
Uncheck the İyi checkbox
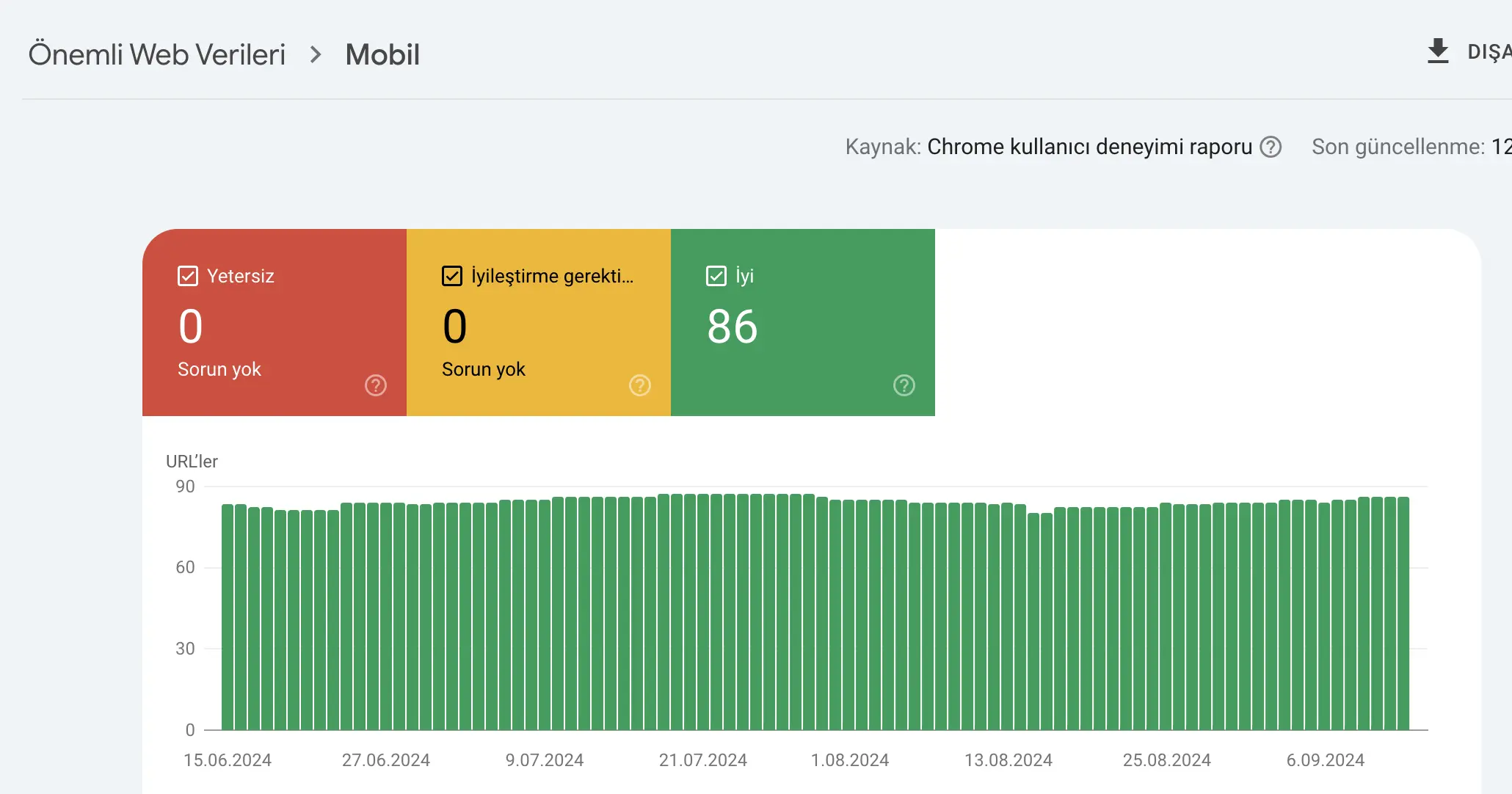tap(716, 276)
